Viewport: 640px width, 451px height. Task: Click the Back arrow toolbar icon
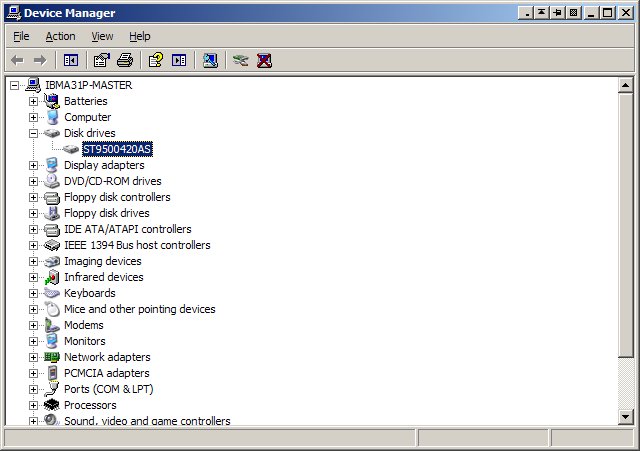pos(17,60)
